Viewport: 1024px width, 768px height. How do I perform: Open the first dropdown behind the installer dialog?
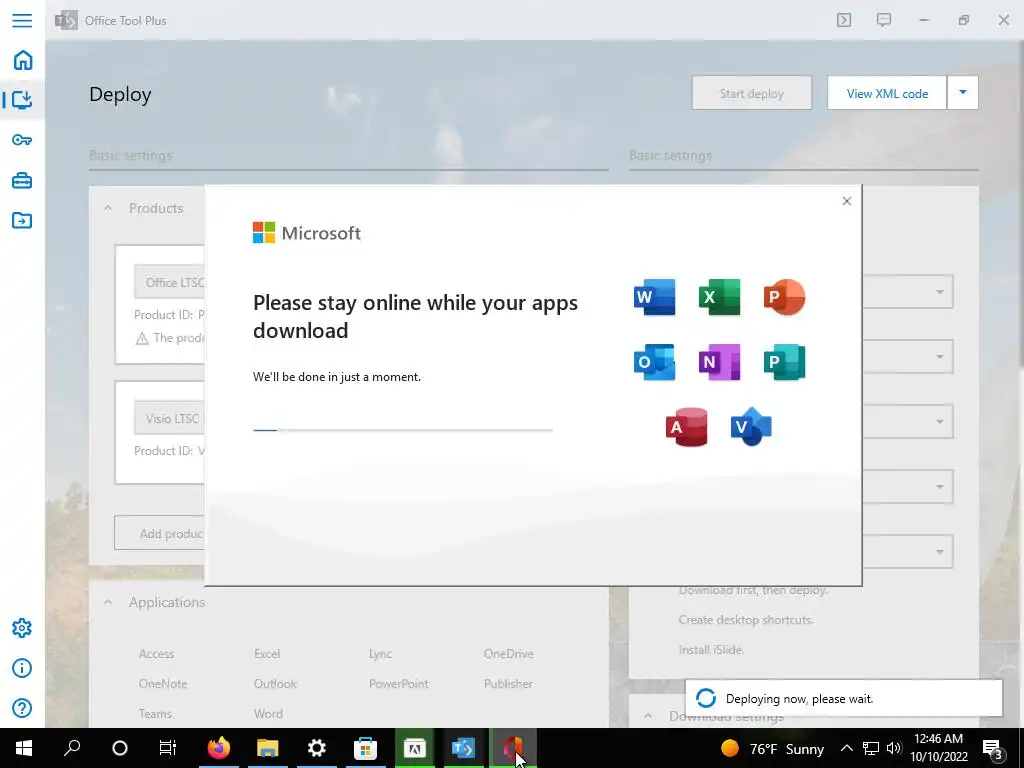(908, 292)
